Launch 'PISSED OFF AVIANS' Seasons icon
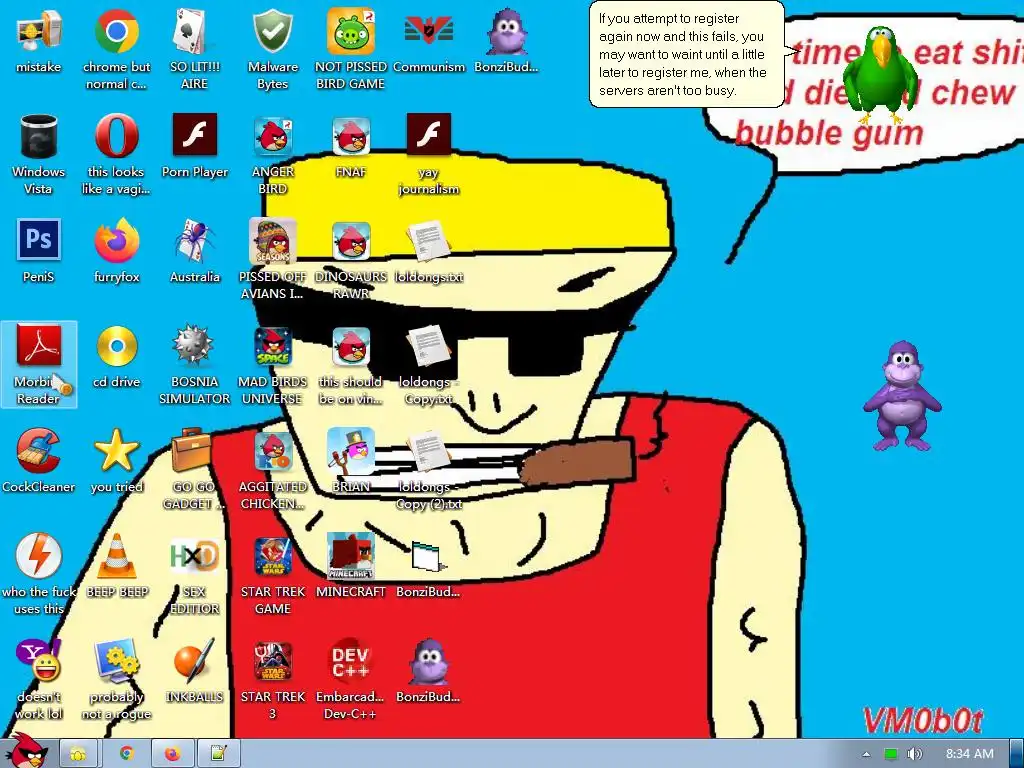The height and width of the screenshot is (768, 1024). click(x=272, y=259)
